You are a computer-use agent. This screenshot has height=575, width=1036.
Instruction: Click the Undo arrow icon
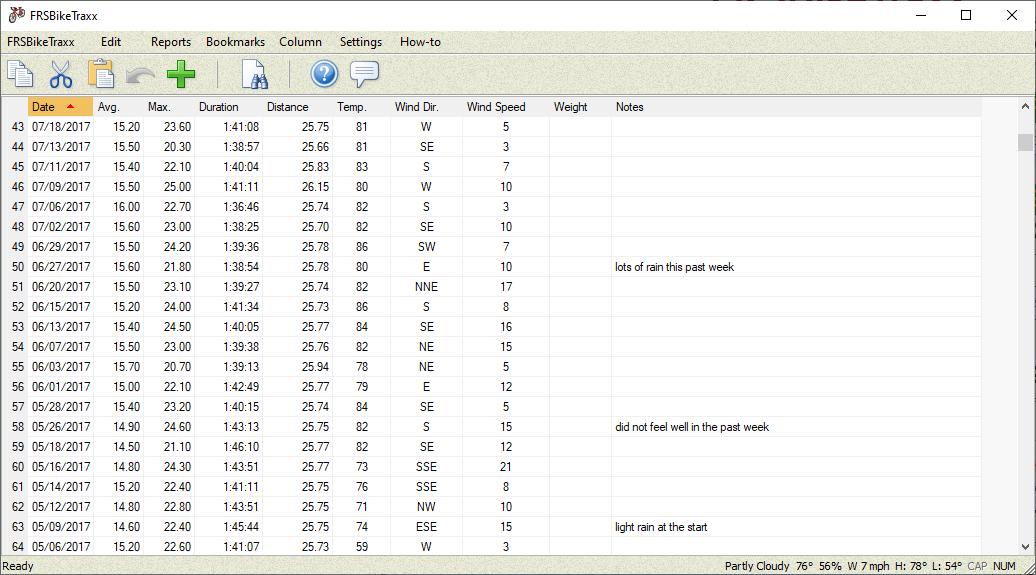(x=141, y=74)
